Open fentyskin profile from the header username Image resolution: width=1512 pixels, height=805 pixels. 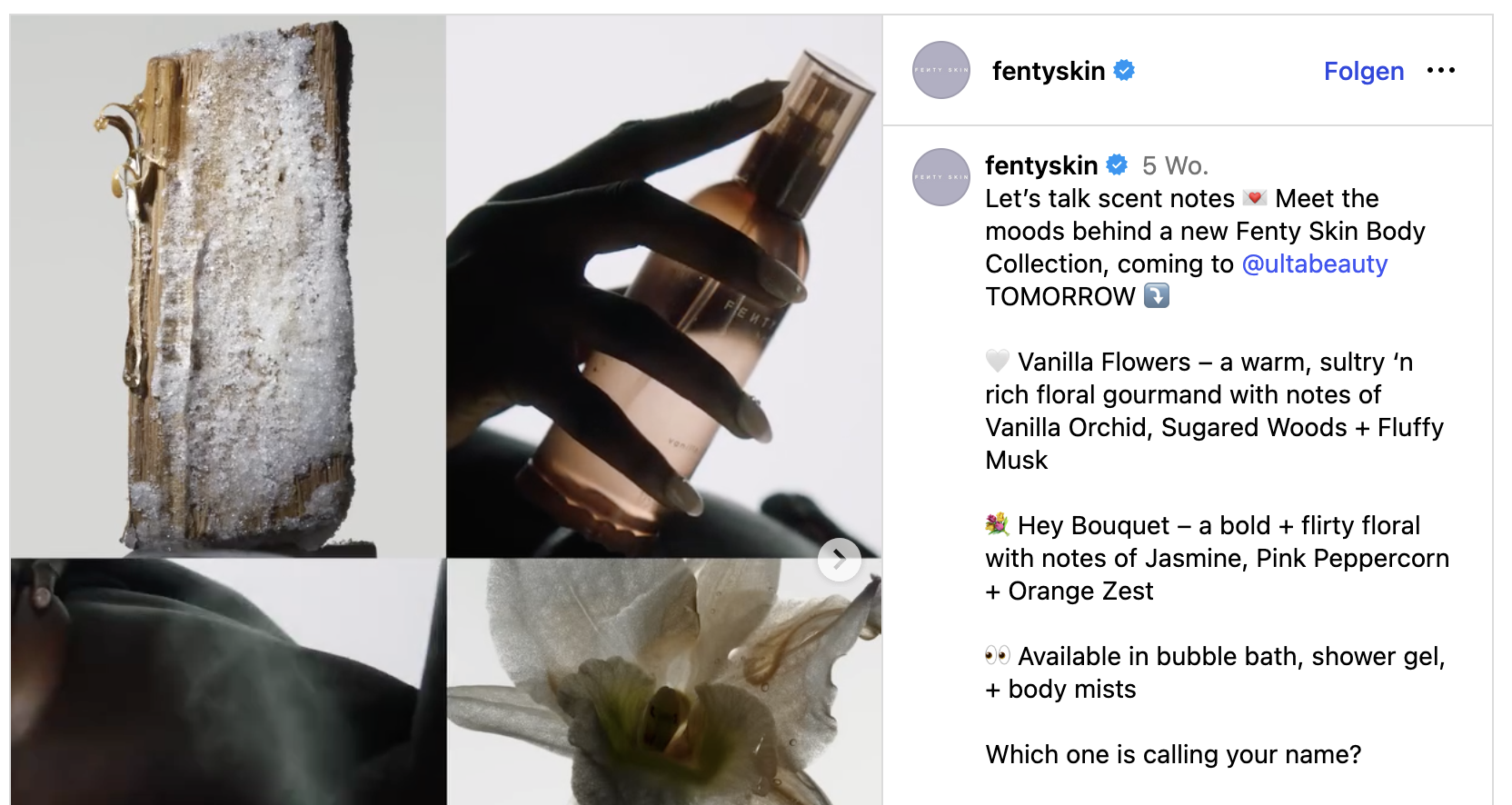tap(1050, 70)
